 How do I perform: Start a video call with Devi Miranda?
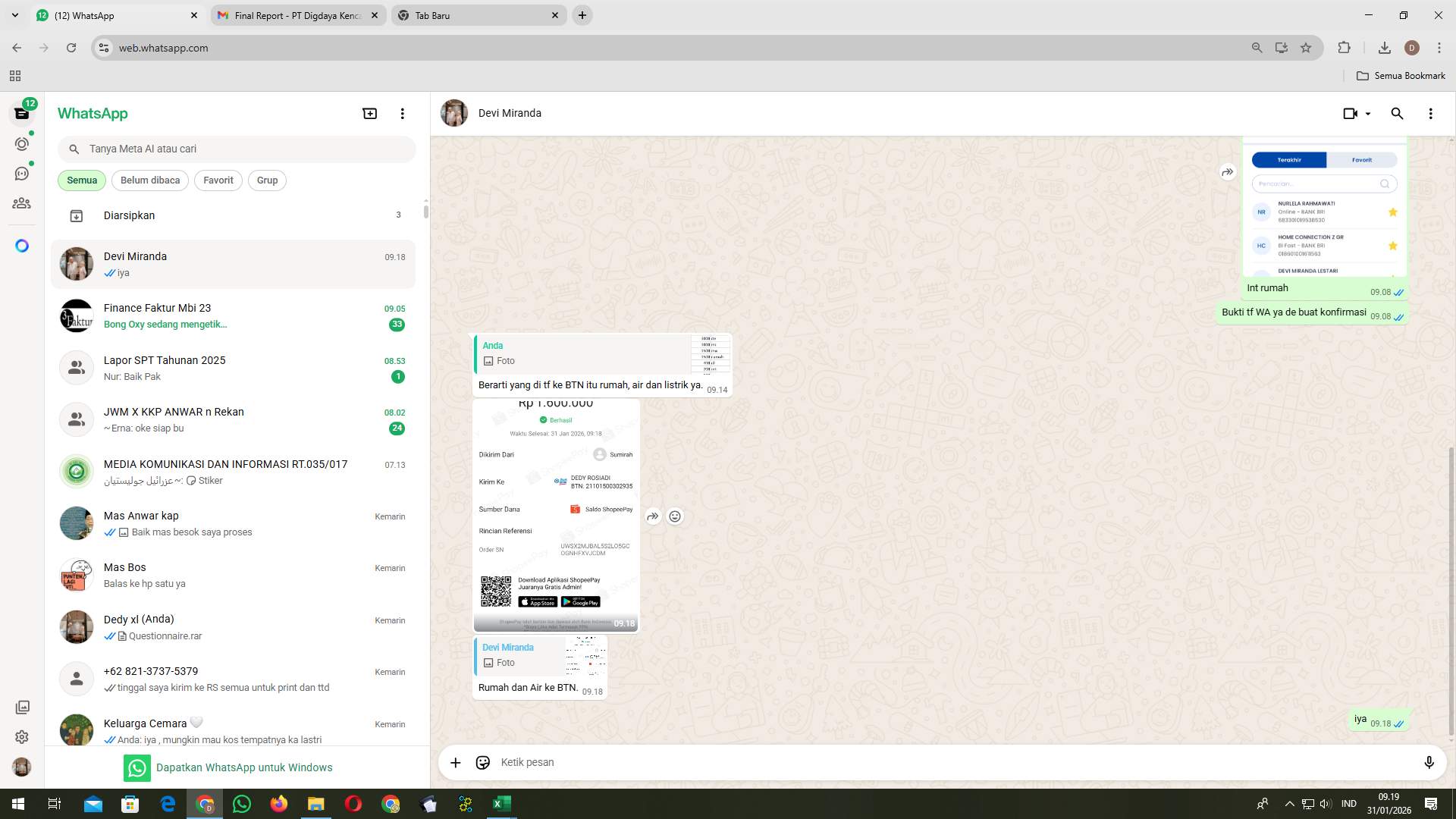1351,113
